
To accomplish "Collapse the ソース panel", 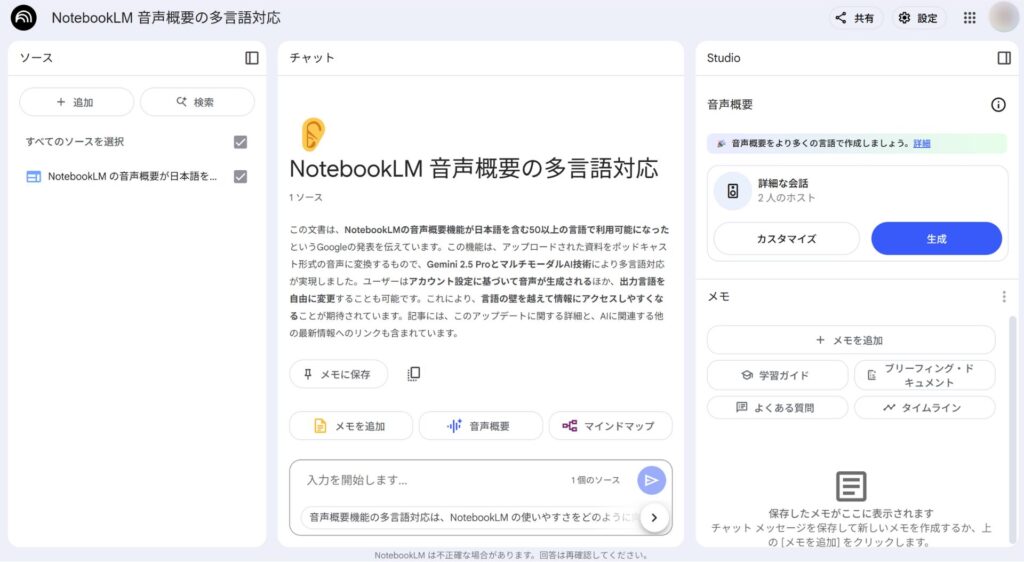I will 251,58.
